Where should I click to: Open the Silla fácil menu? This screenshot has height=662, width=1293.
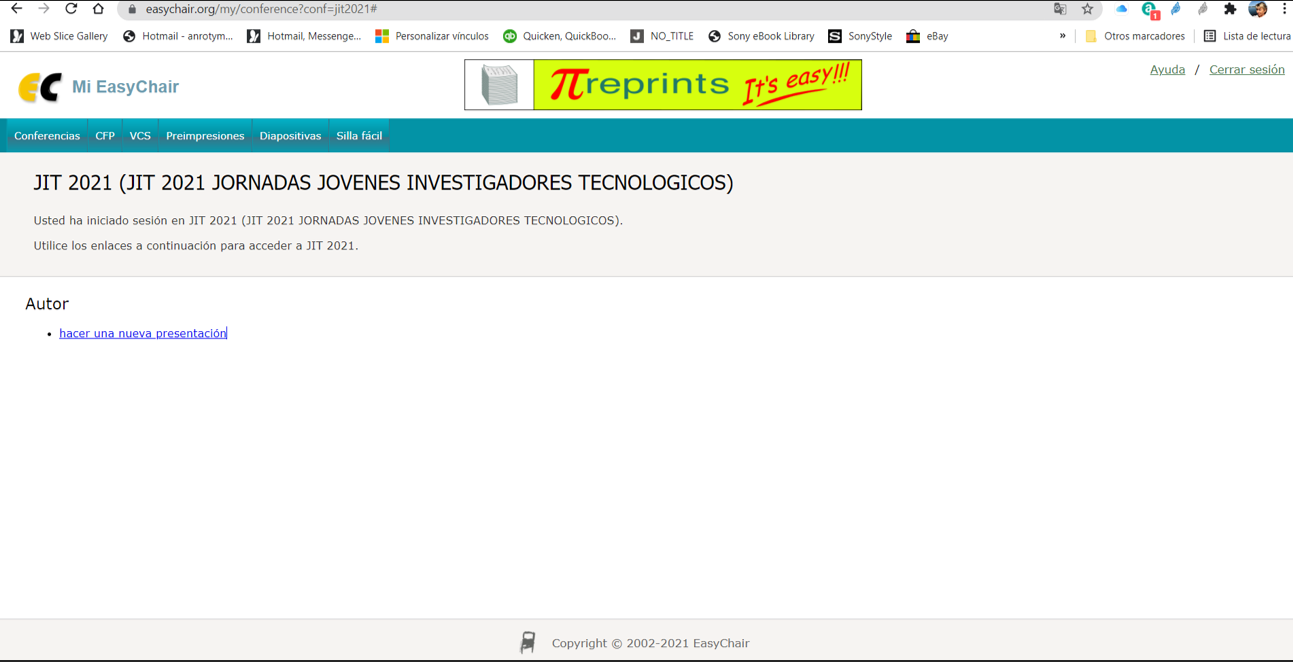coord(359,136)
